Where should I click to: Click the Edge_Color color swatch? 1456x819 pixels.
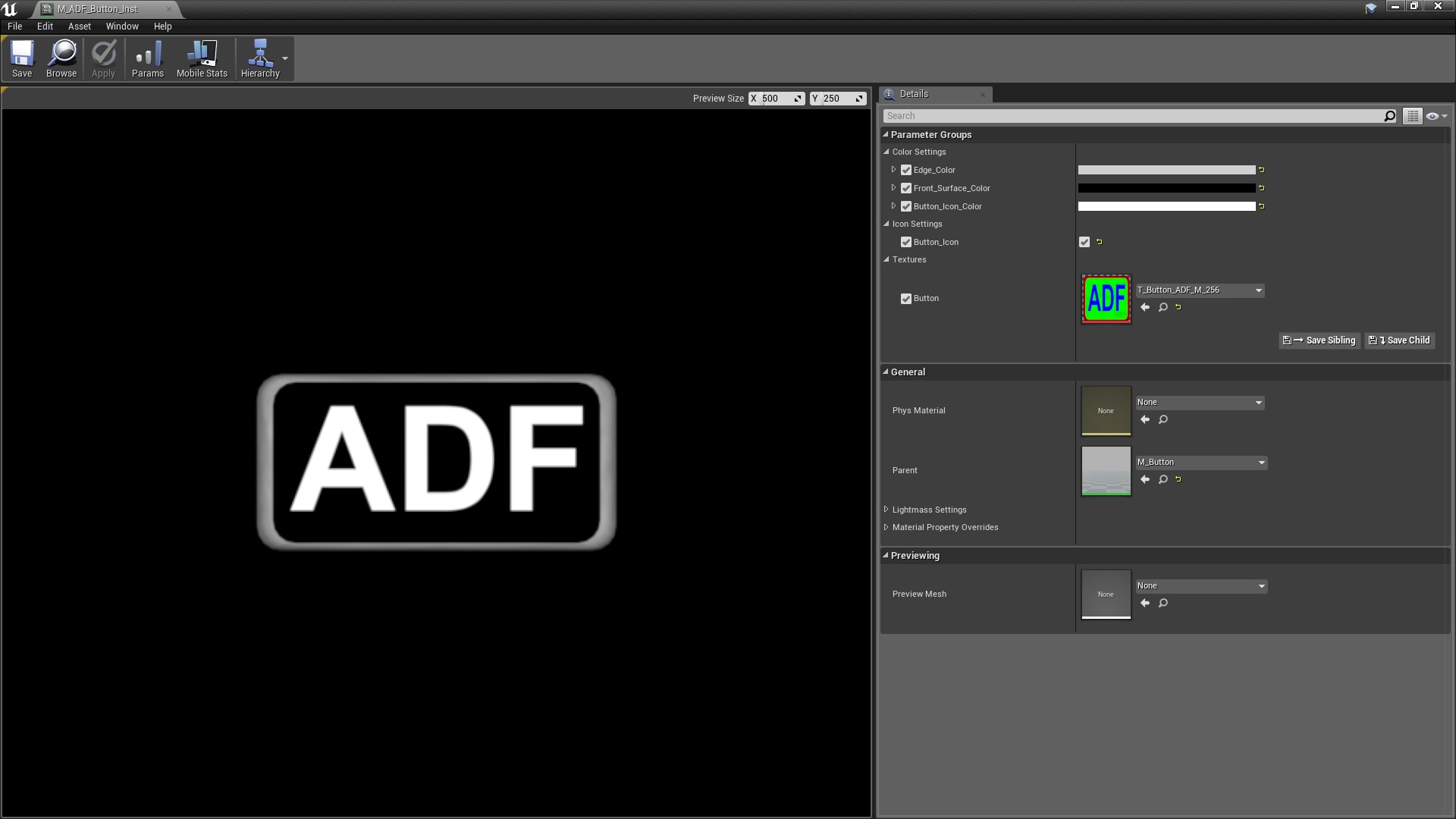pyautogui.click(x=1166, y=170)
